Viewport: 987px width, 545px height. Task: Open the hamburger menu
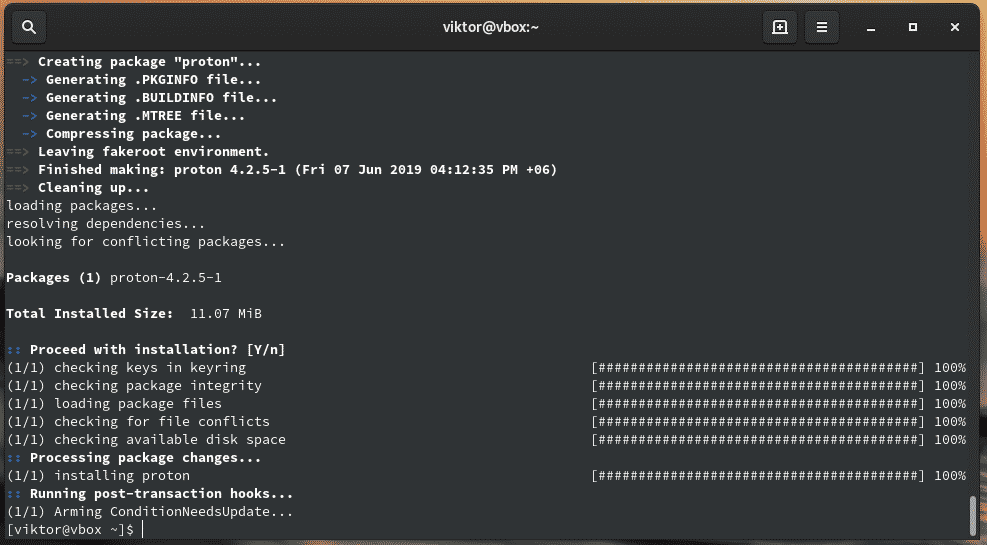[821, 27]
